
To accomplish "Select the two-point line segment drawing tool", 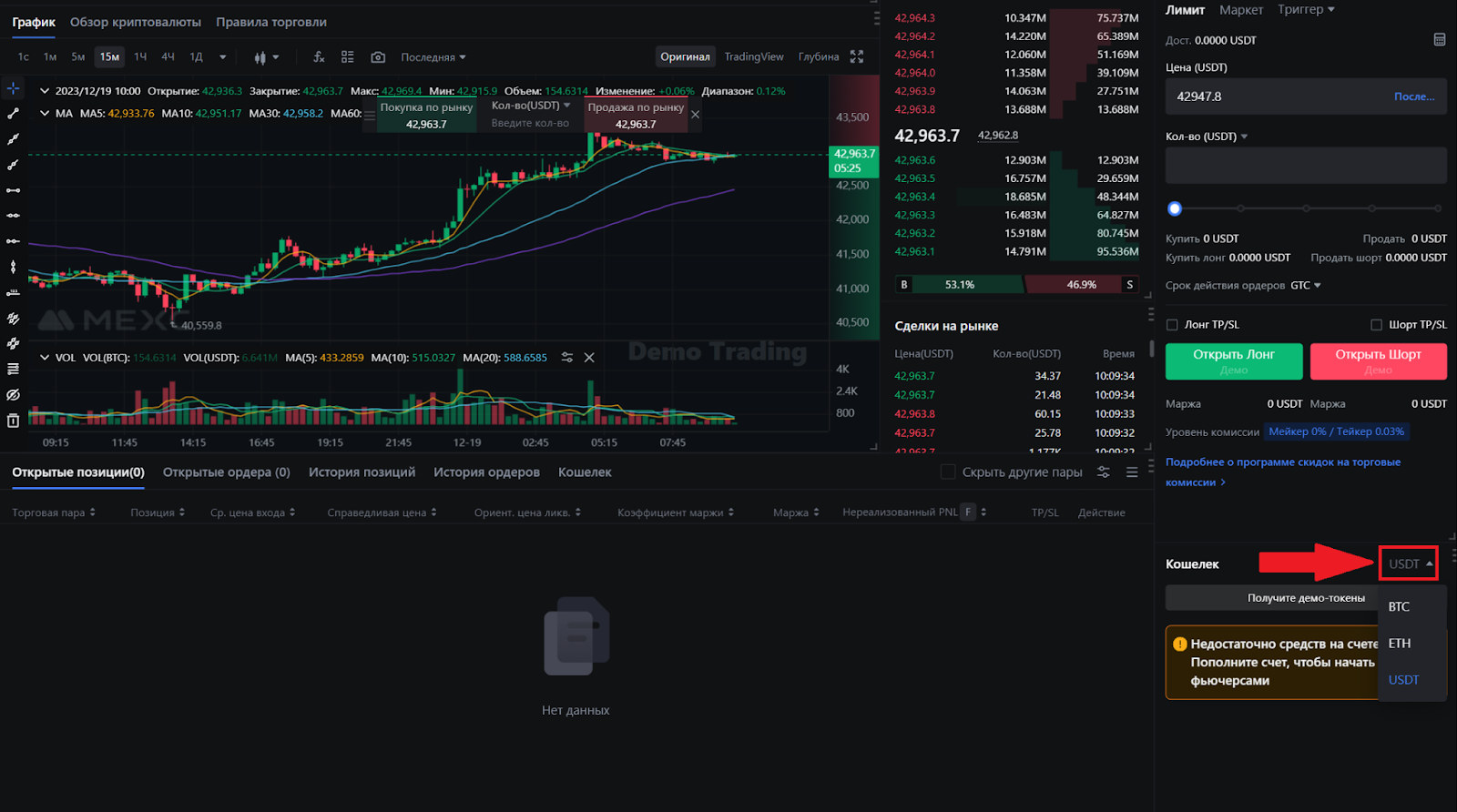I will pyautogui.click(x=13, y=114).
